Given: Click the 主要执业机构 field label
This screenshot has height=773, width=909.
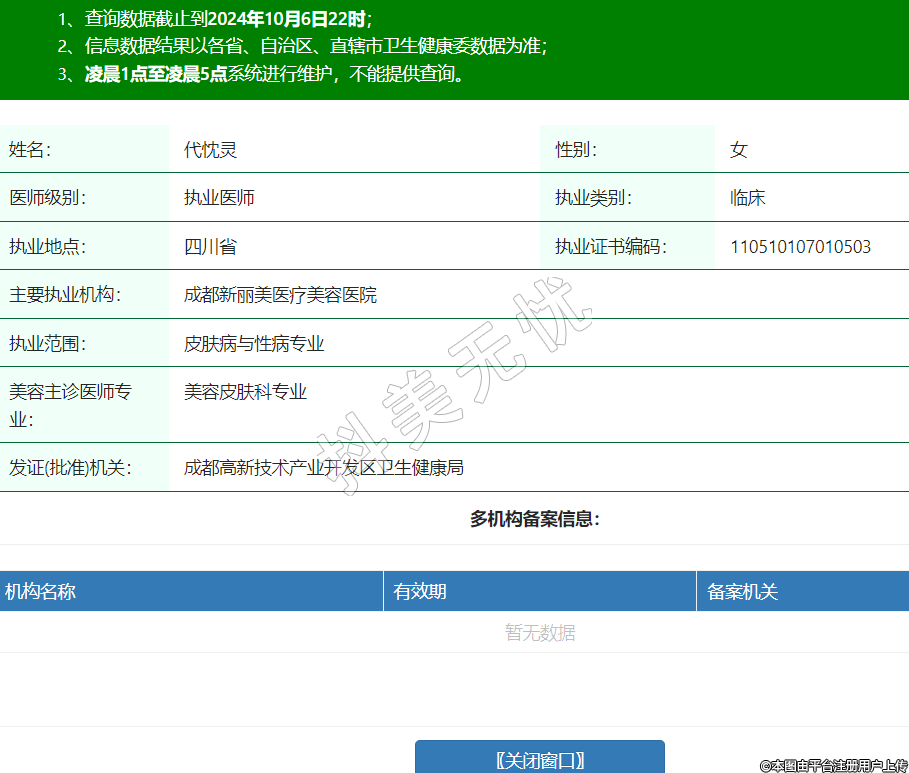Looking at the screenshot, I should coord(63,295).
